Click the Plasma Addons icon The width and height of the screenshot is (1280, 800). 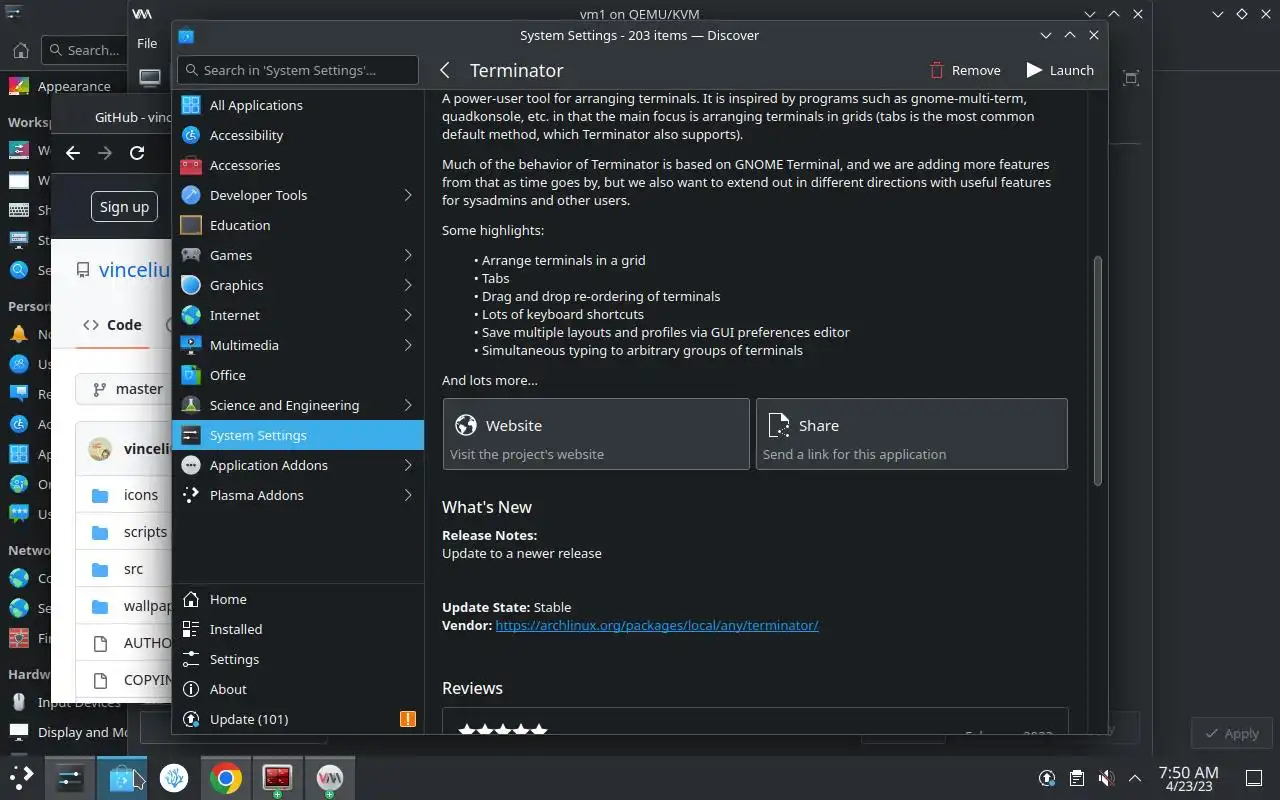[191, 495]
